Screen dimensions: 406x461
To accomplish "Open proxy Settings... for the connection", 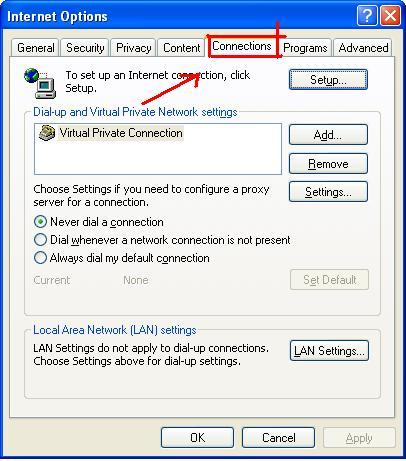I will coord(328,192).
